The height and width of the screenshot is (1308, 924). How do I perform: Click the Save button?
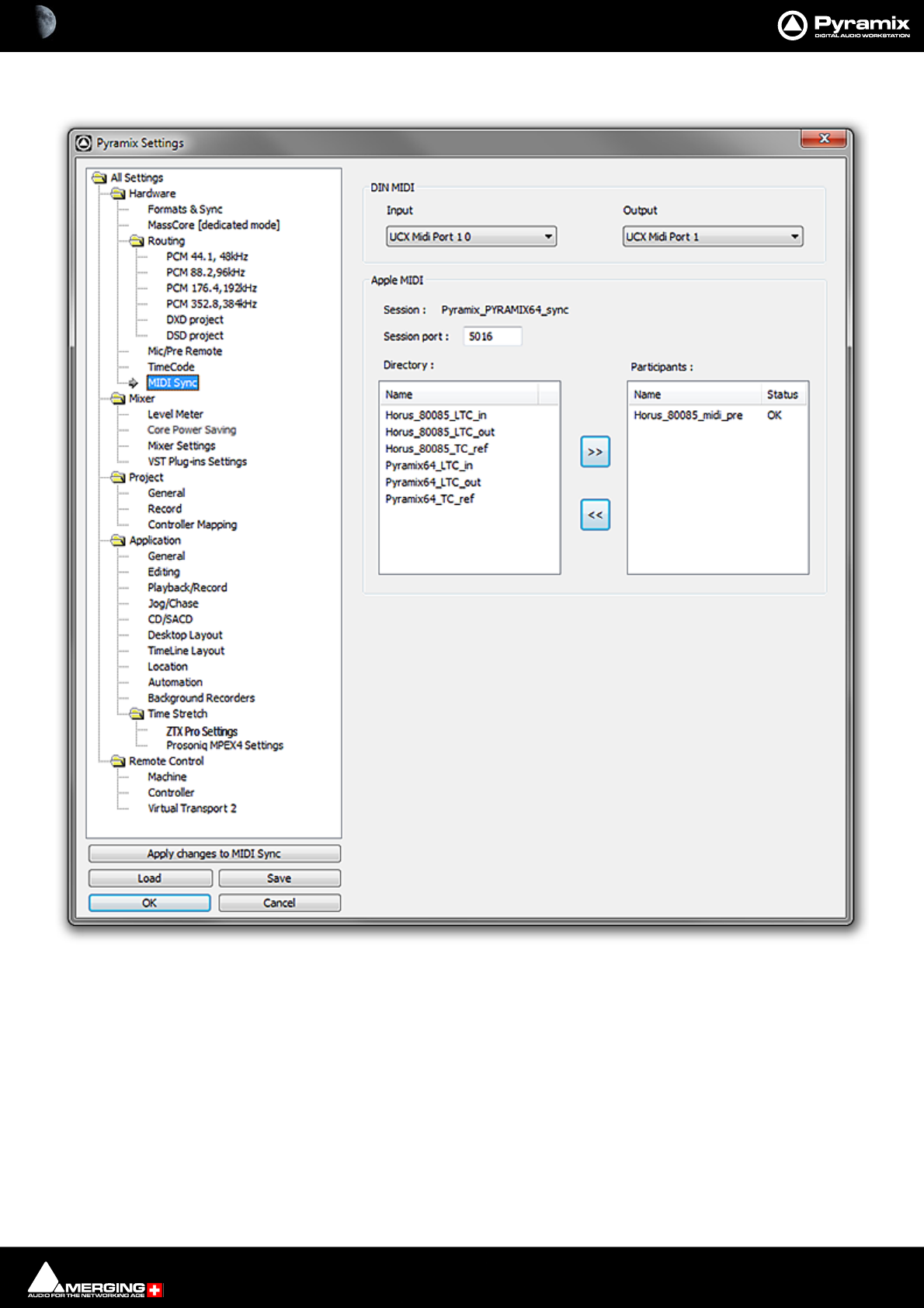280,878
